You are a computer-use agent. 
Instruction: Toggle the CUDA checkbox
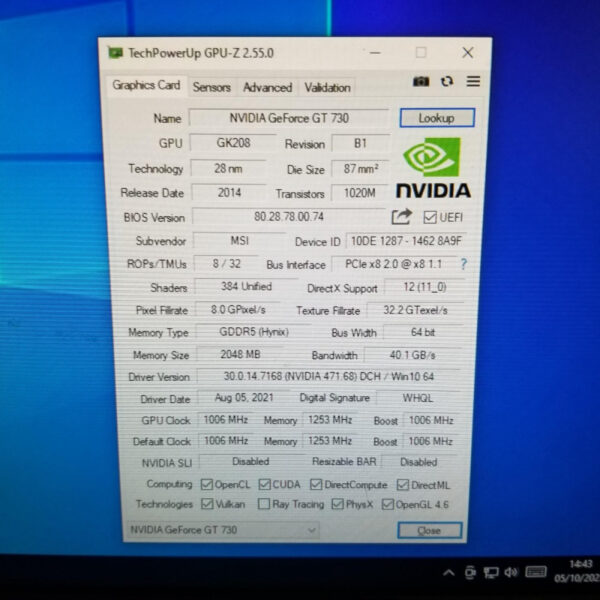tap(265, 484)
